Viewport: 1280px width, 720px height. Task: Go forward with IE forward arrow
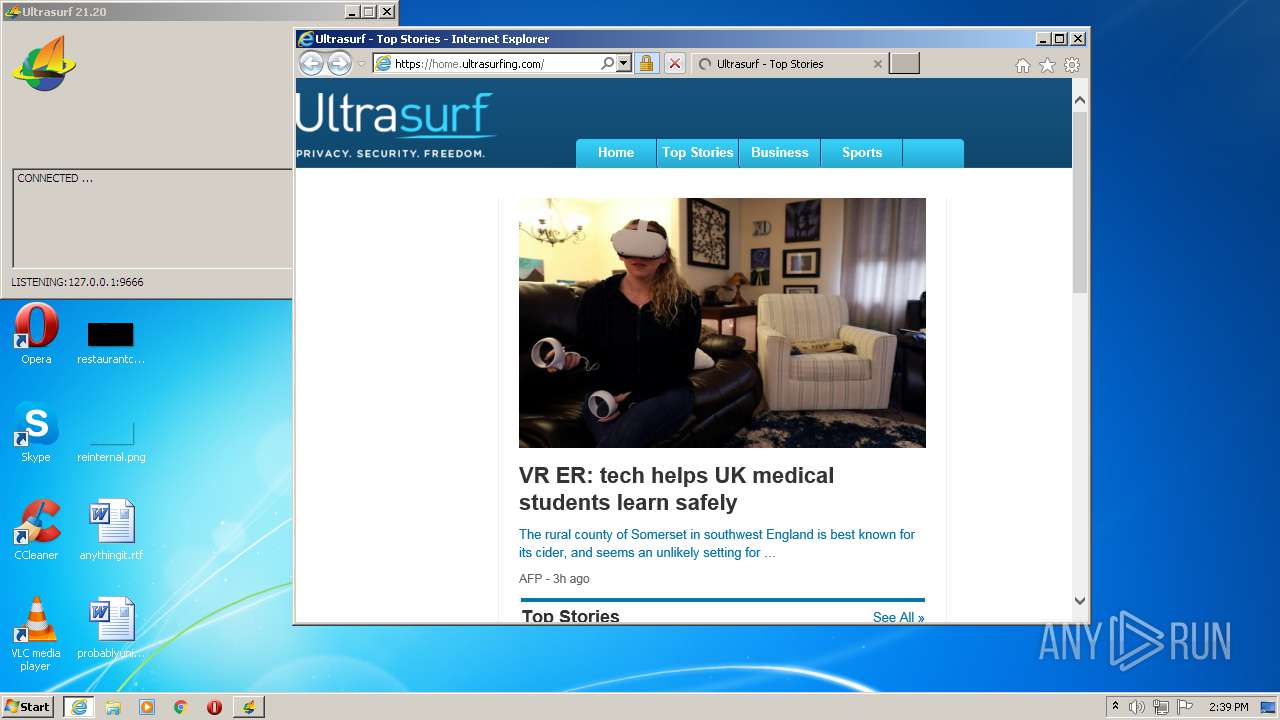coord(340,64)
